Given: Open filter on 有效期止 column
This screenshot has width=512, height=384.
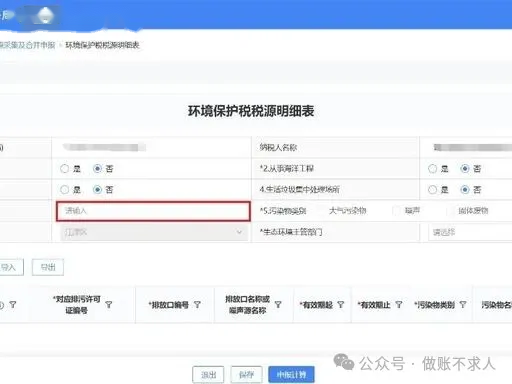Looking at the screenshot, I should click(x=399, y=305).
